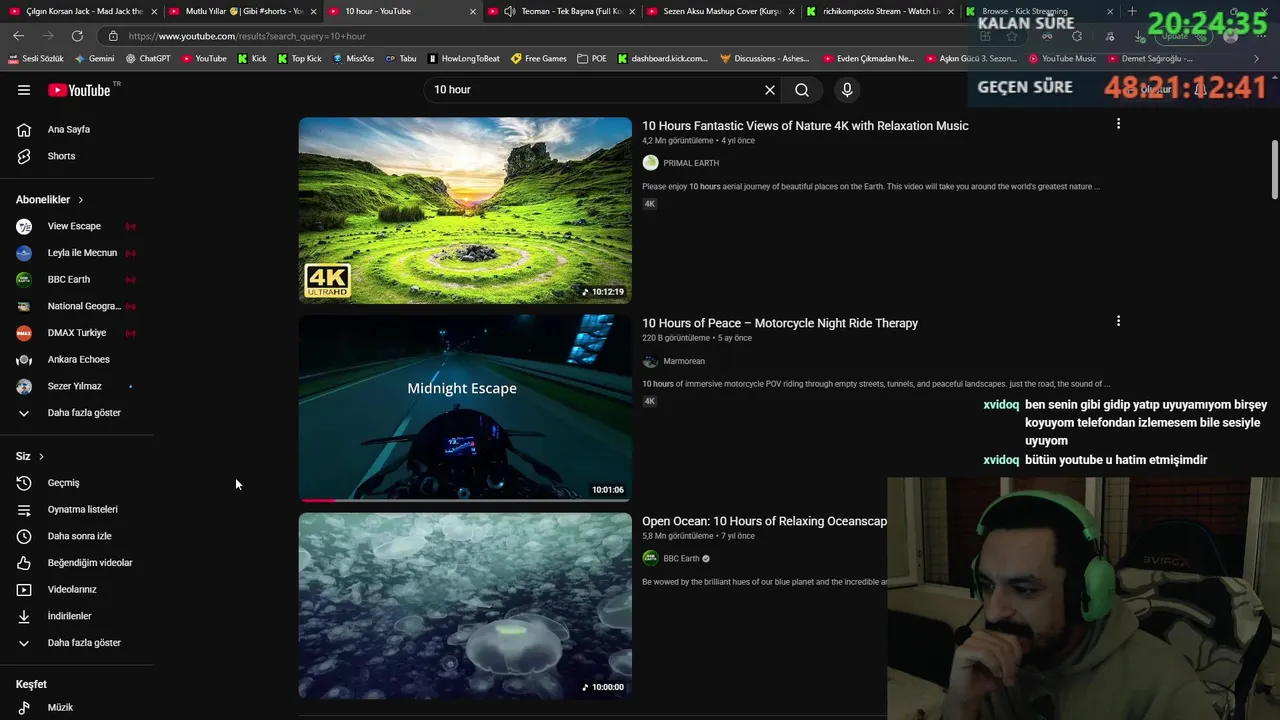
Task: Open Sezer Yılmaz subscription
Action: click(x=76, y=386)
